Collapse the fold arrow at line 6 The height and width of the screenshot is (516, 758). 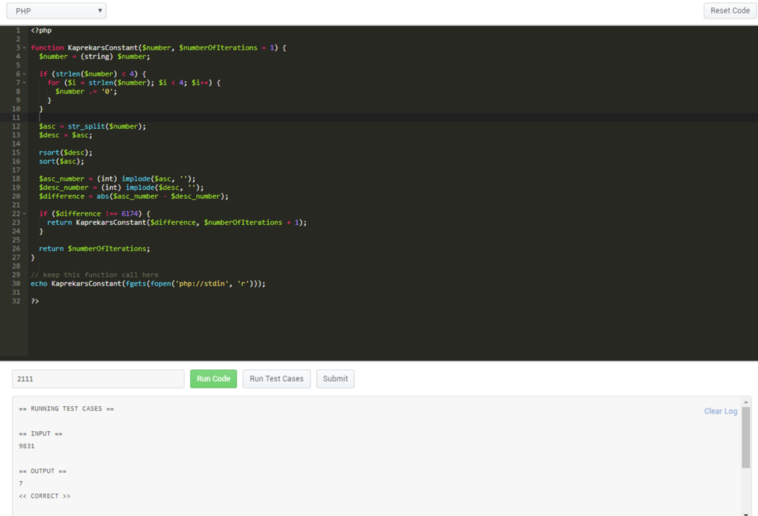pos(24,74)
